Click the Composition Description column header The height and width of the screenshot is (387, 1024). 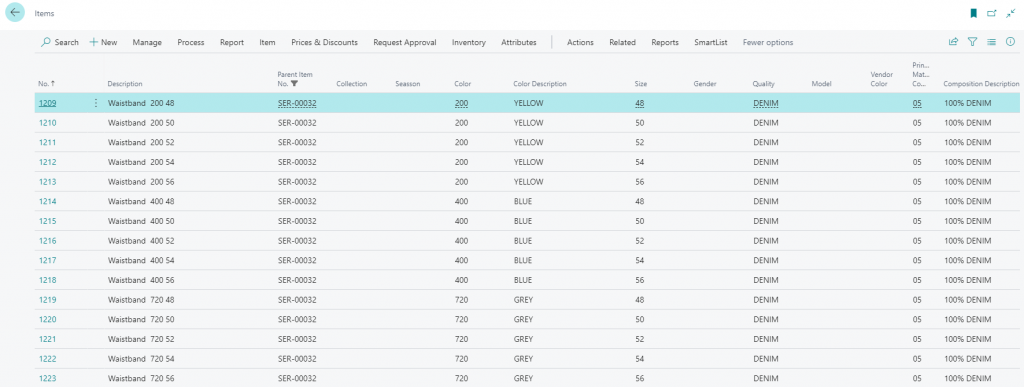point(981,84)
